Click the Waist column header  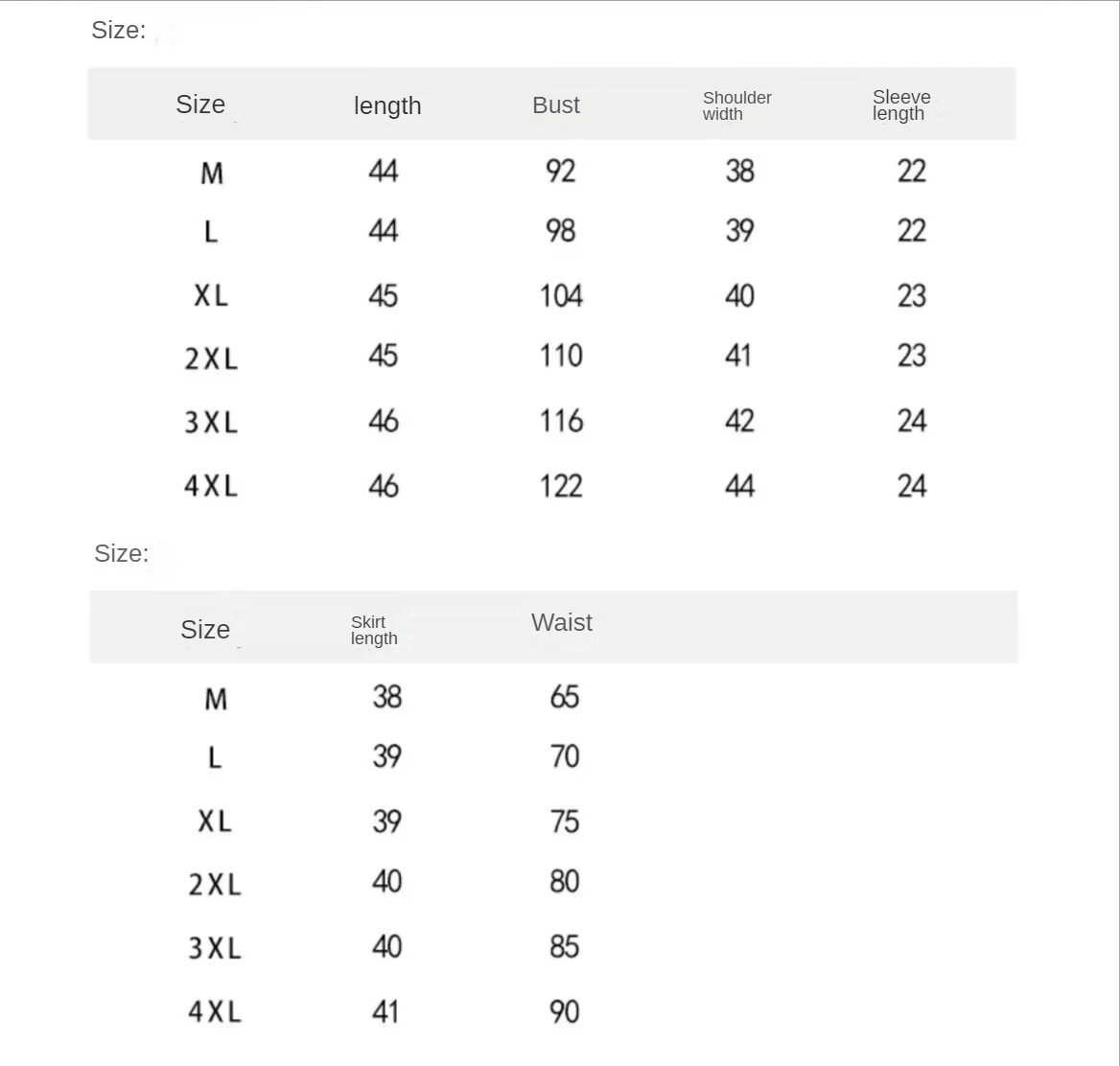click(562, 623)
